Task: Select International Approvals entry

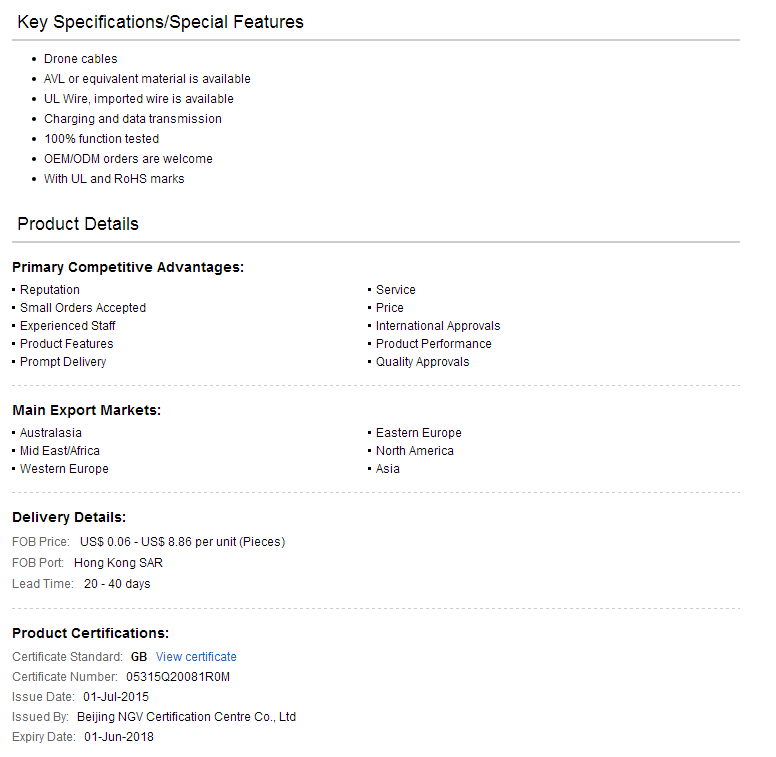Action: pyautogui.click(x=438, y=326)
